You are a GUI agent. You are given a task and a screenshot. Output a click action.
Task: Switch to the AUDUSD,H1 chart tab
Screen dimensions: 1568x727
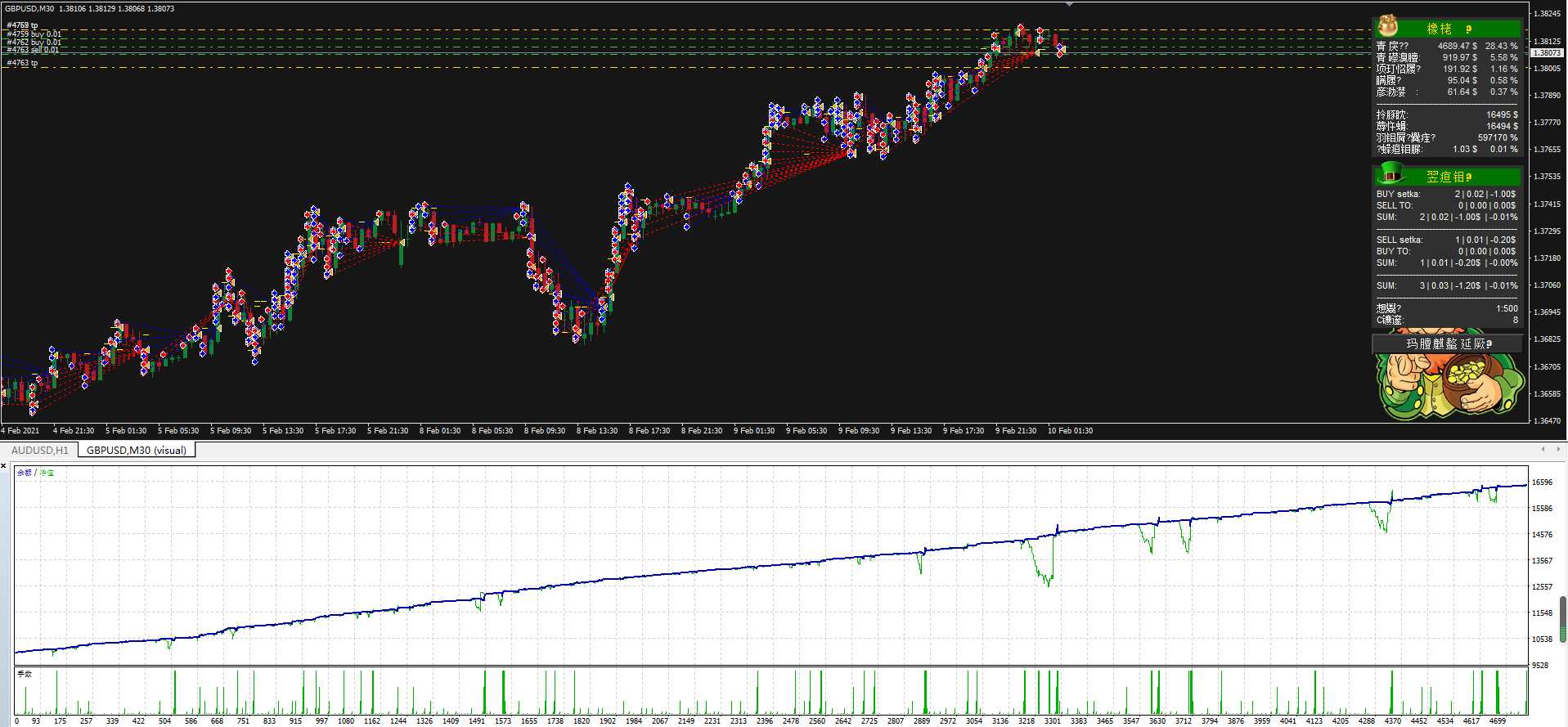point(39,450)
